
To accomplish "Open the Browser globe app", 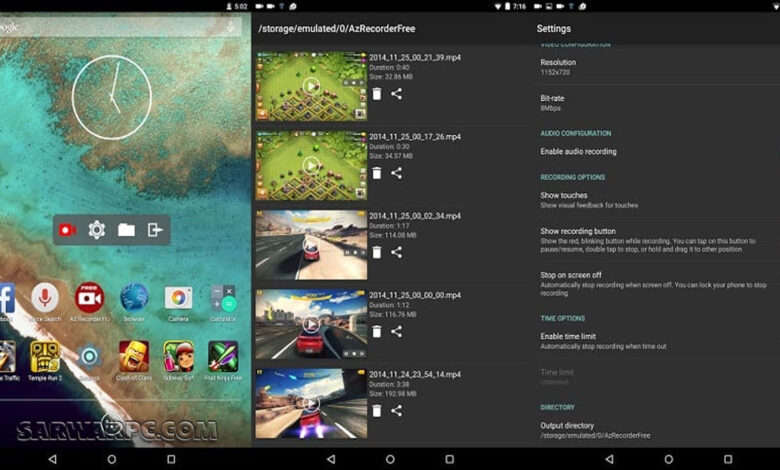I will (x=134, y=297).
